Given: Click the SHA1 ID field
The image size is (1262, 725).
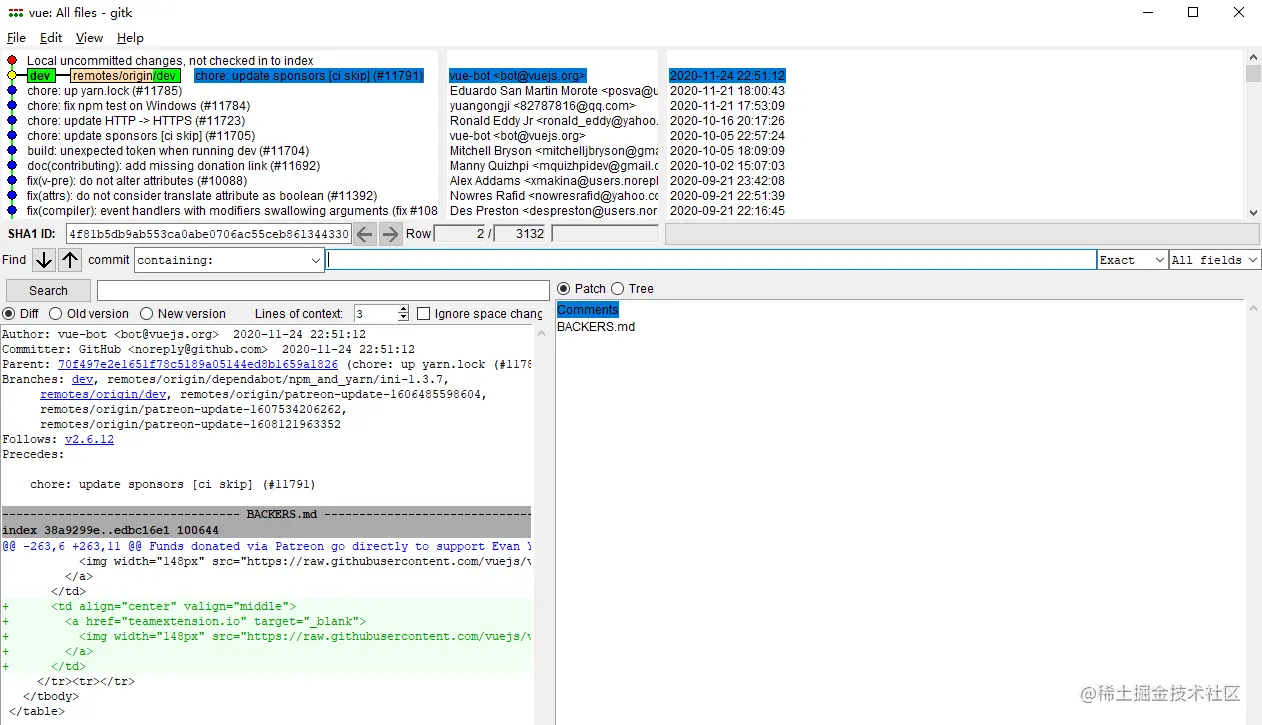Looking at the screenshot, I should (209, 234).
